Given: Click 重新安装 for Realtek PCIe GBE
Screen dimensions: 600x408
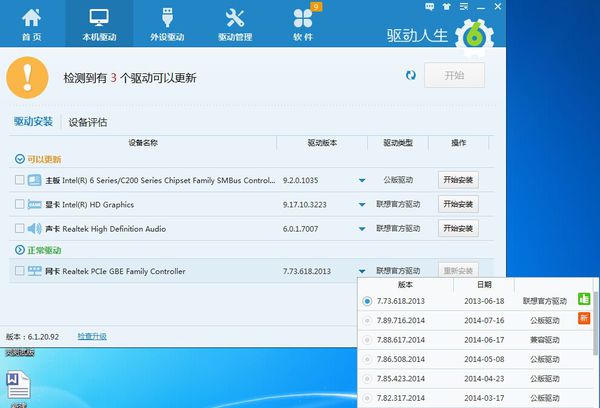Looking at the screenshot, I should coord(458,271).
